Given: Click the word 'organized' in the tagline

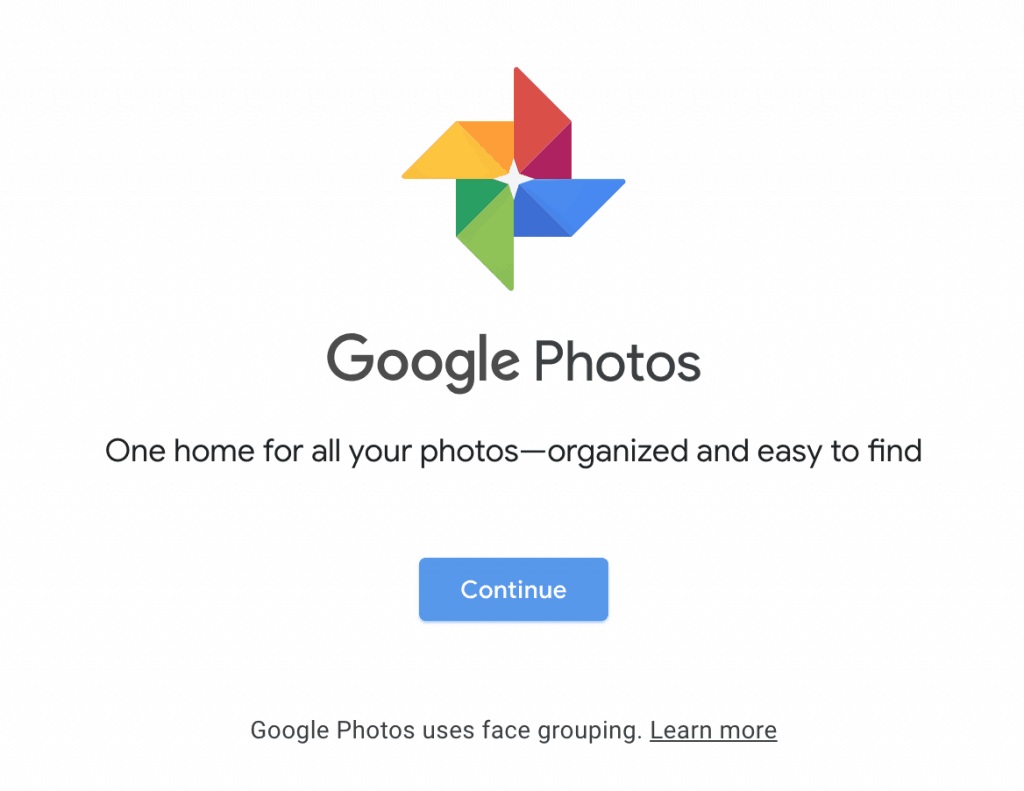Looking at the screenshot, I should (x=617, y=452).
